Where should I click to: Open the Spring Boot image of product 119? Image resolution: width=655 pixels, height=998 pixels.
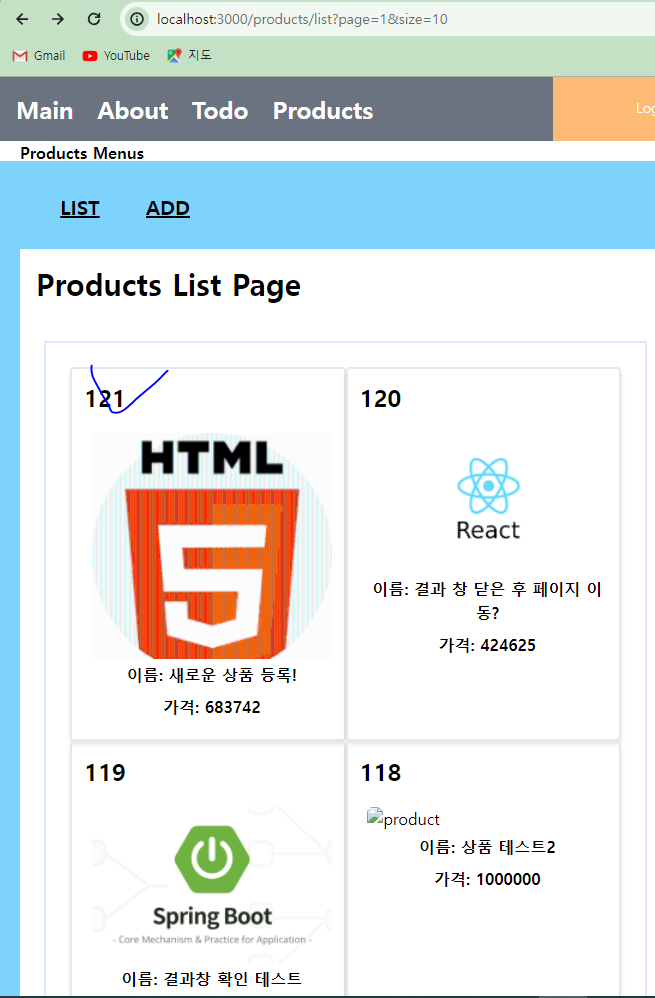point(212,883)
